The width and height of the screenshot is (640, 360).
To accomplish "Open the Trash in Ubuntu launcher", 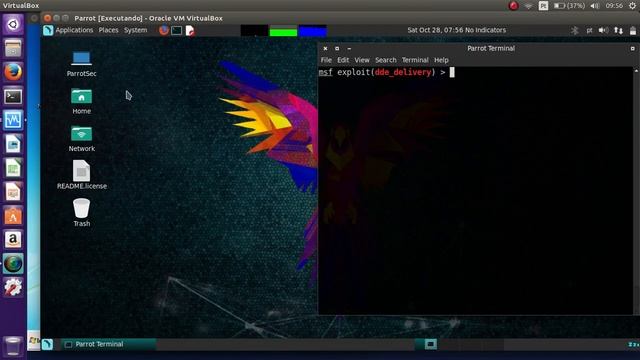I will (x=13, y=346).
